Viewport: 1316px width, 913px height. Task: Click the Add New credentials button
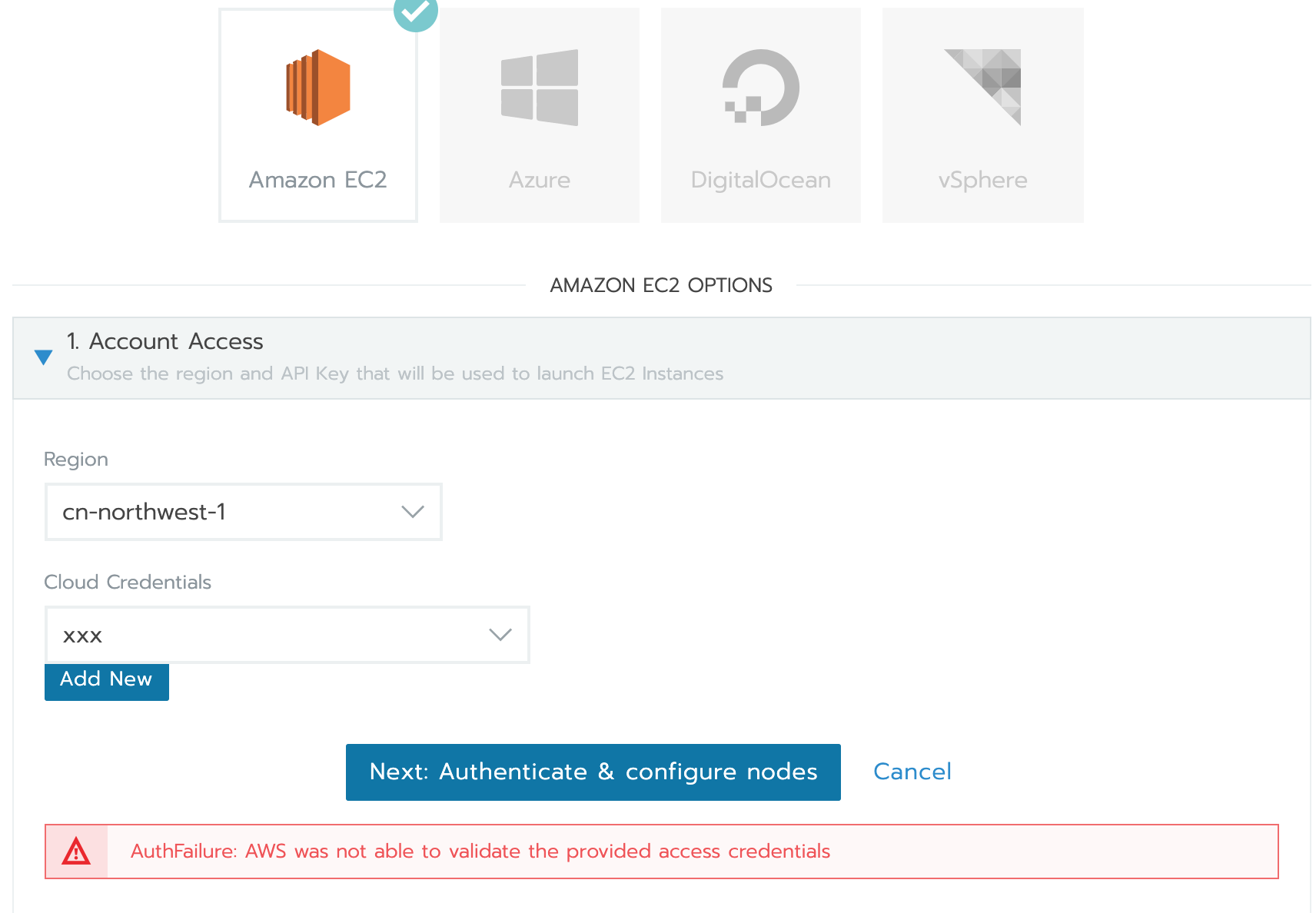[106, 681]
